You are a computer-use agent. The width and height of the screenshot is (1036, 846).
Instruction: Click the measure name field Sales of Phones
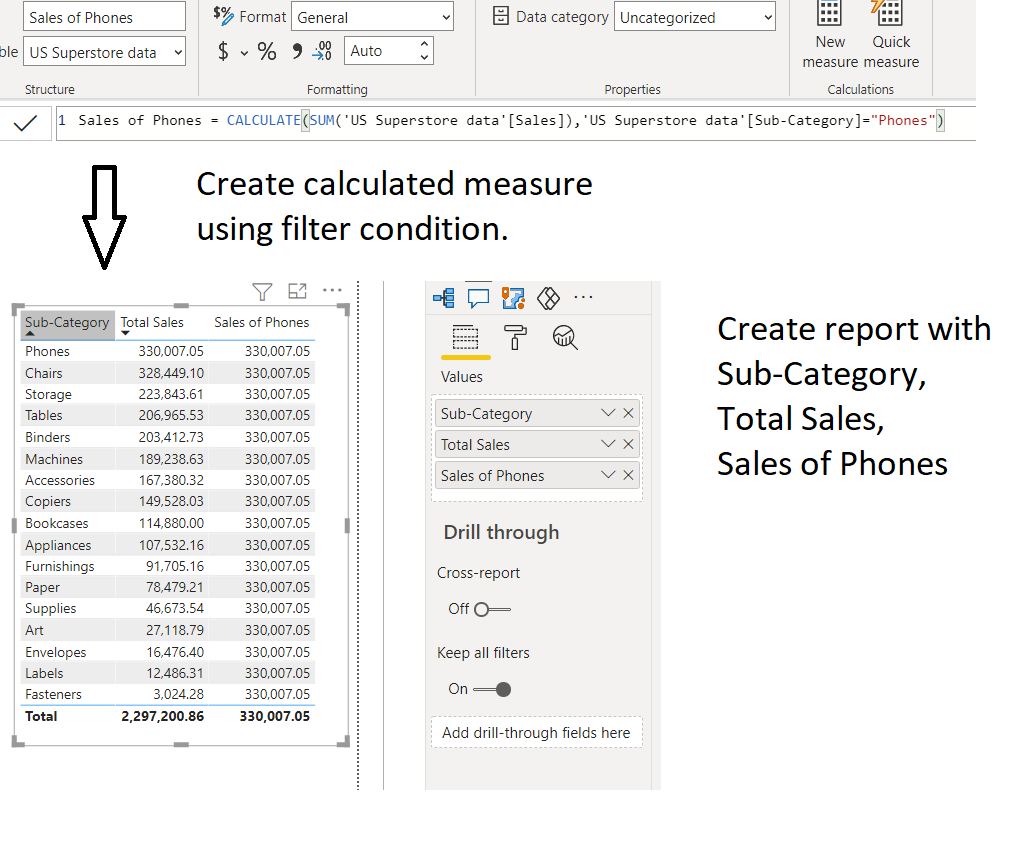[104, 17]
